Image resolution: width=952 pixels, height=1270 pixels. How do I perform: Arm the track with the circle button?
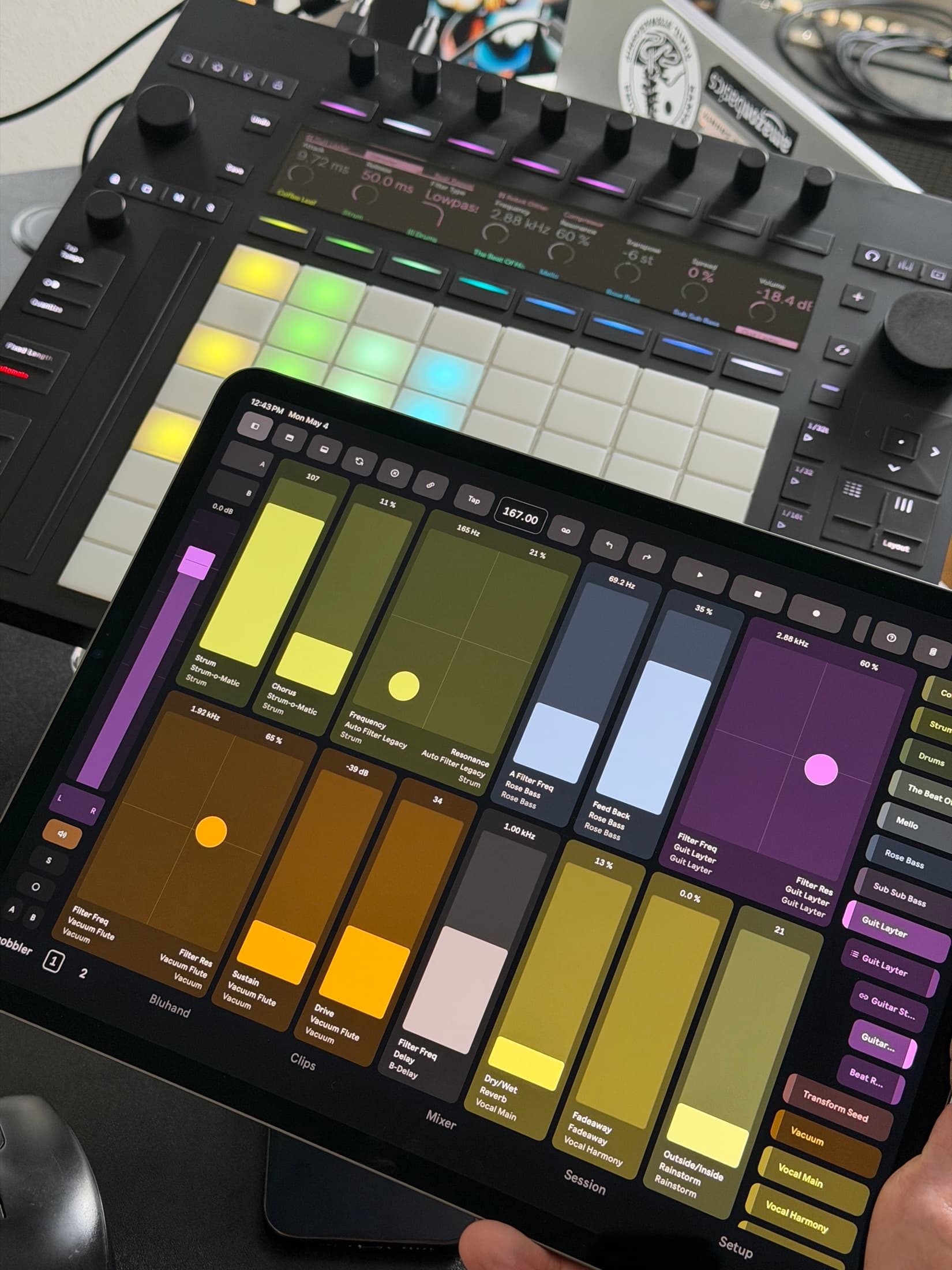[x=36, y=887]
